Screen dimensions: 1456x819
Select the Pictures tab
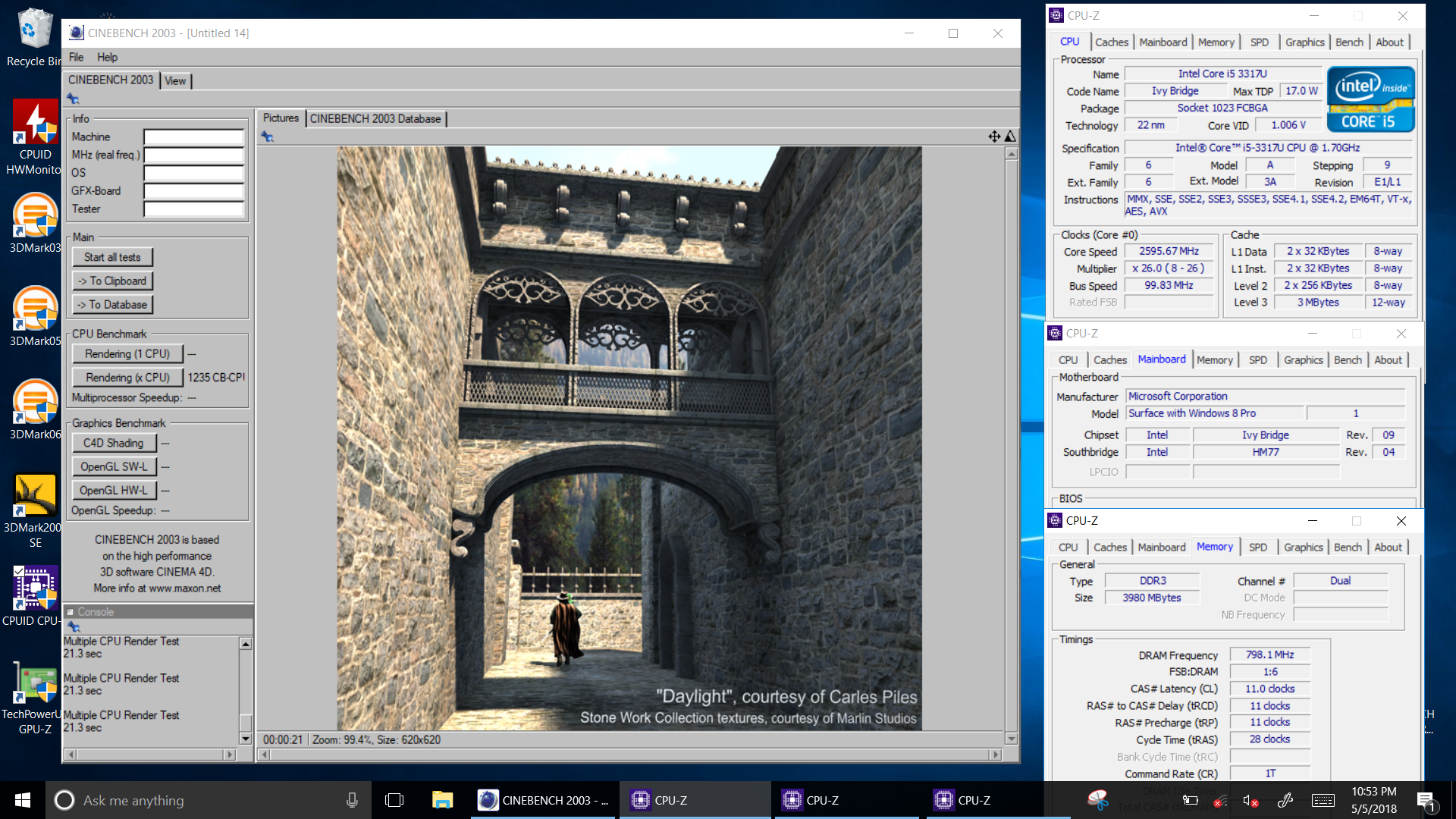pyautogui.click(x=281, y=118)
